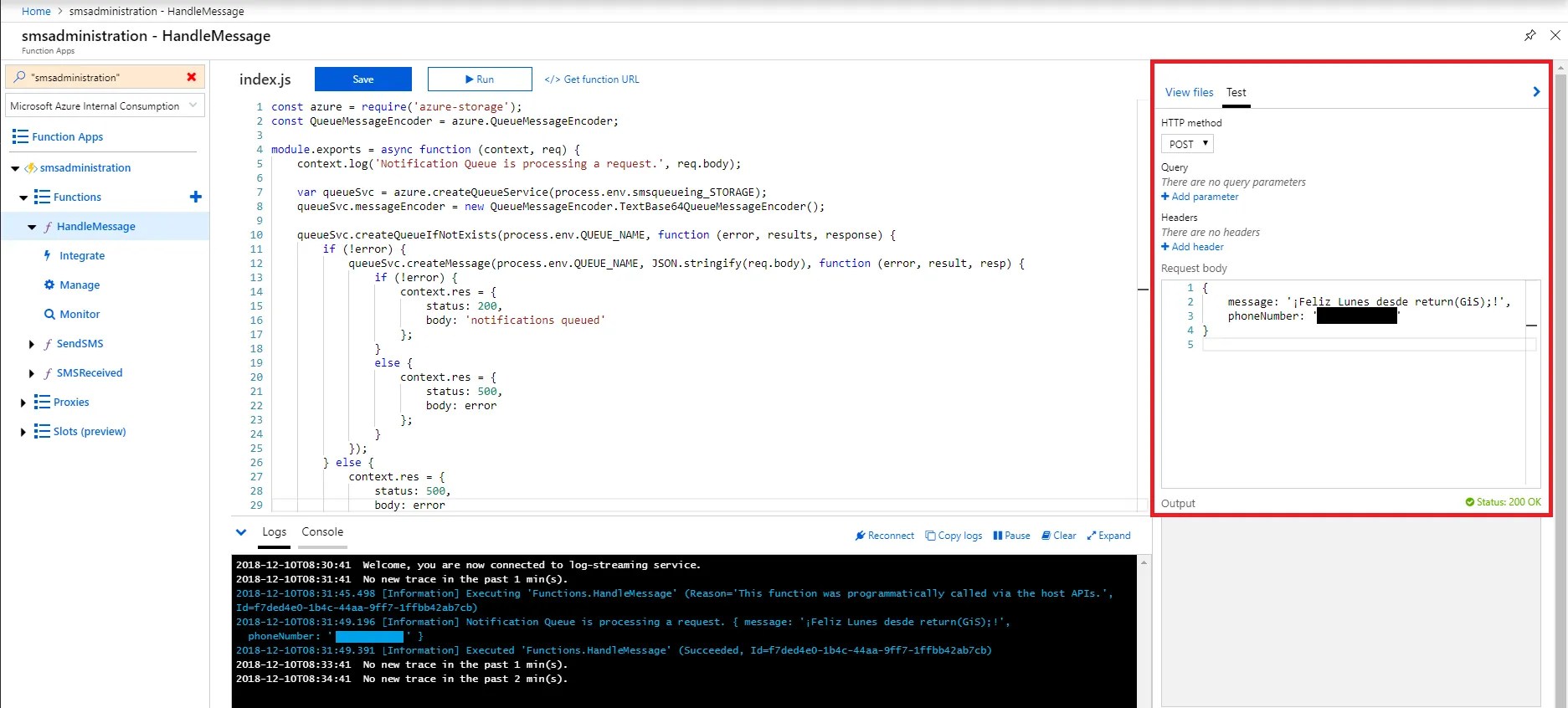Open Integrate under HandleMessage
Screen dimensions: 1568x708
tap(82, 255)
